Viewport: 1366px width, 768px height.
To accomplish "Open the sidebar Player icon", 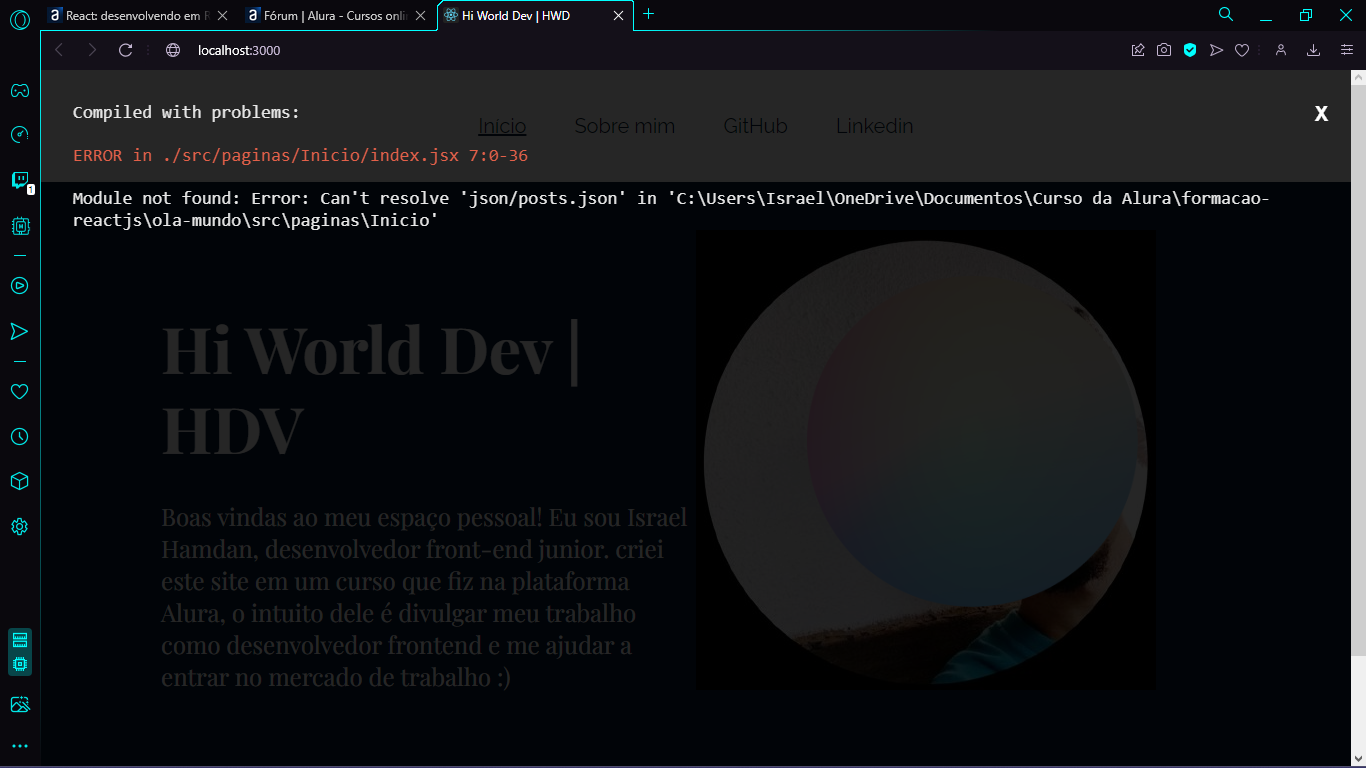I will point(19,285).
